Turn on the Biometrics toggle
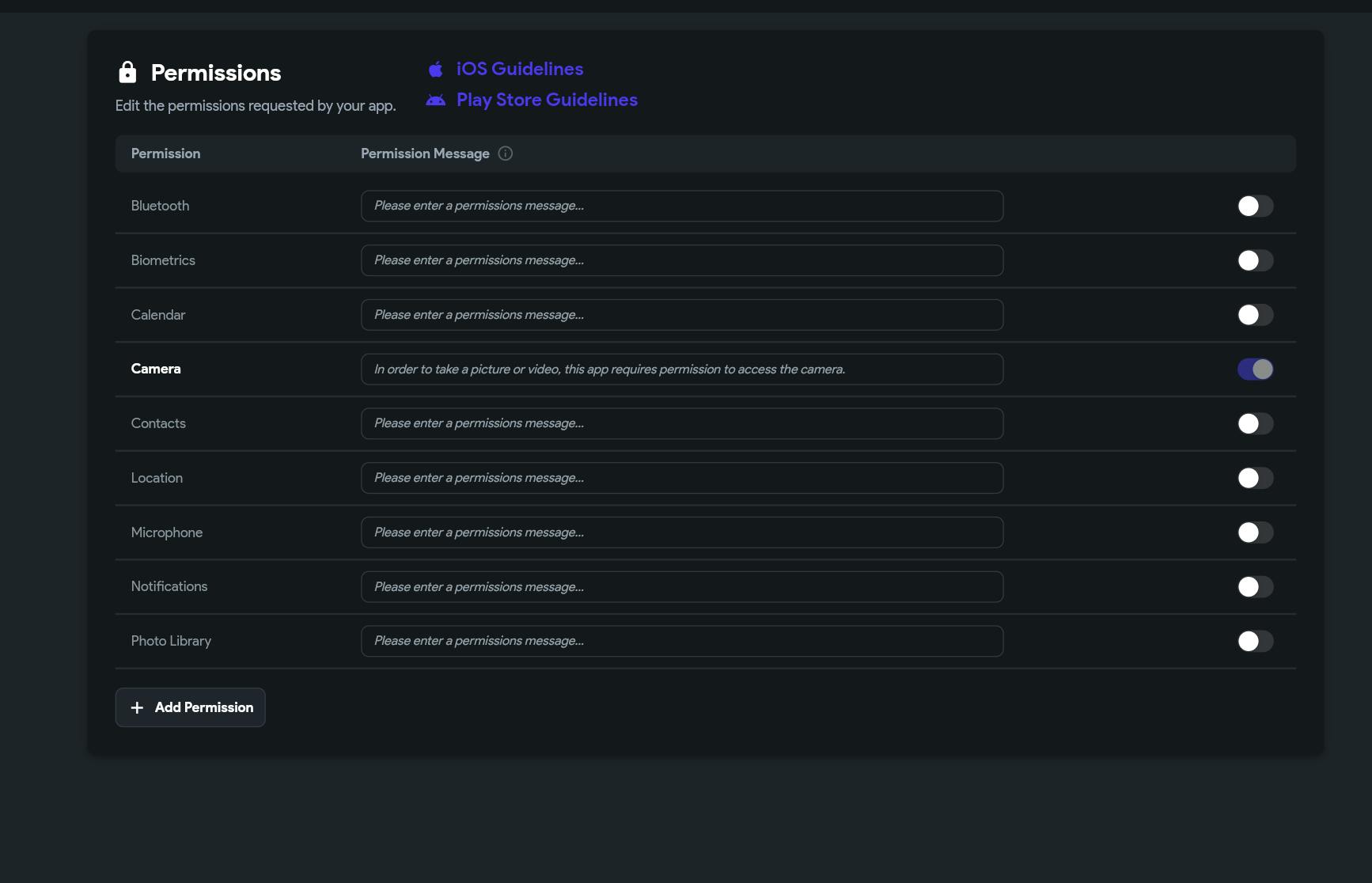Image resolution: width=1372 pixels, height=883 pixels. pyautogui.click(x=1255, y=260)
